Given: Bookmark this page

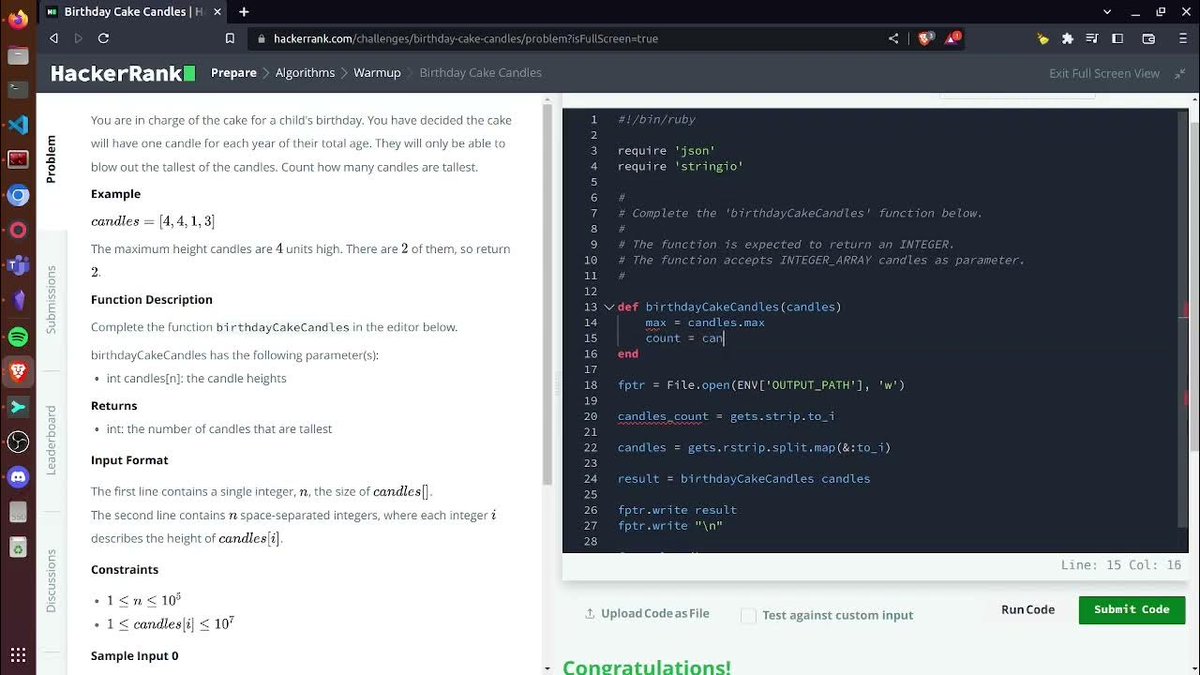Looking at the screenshot, I should tap(230, 39).
